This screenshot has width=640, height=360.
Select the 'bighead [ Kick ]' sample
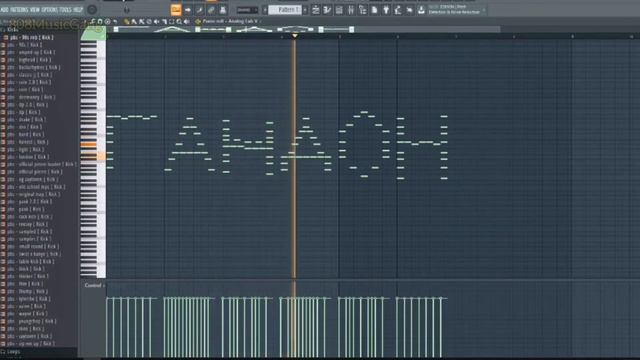29,60
